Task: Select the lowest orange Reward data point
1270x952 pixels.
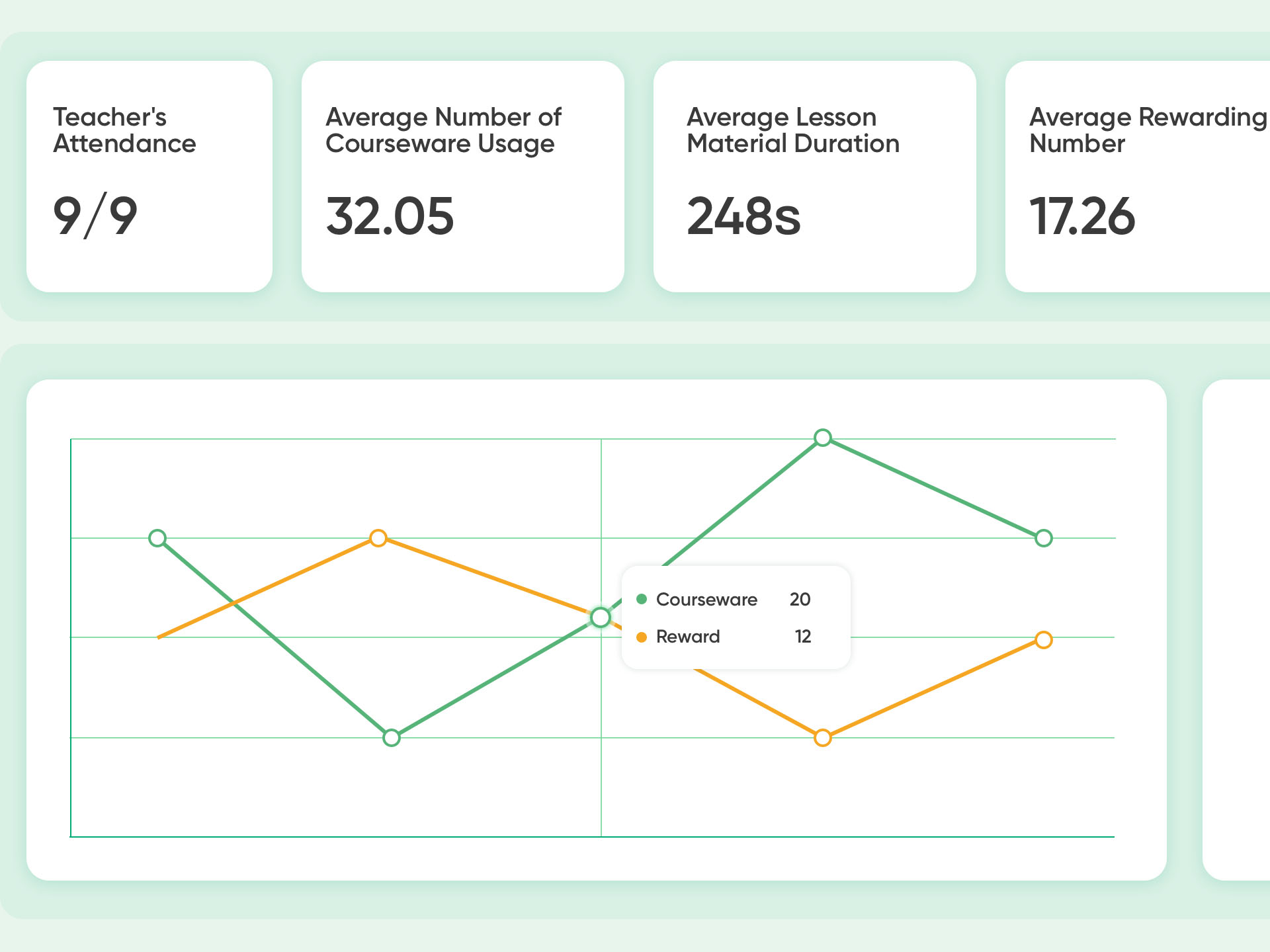Action: click(822, 737)
